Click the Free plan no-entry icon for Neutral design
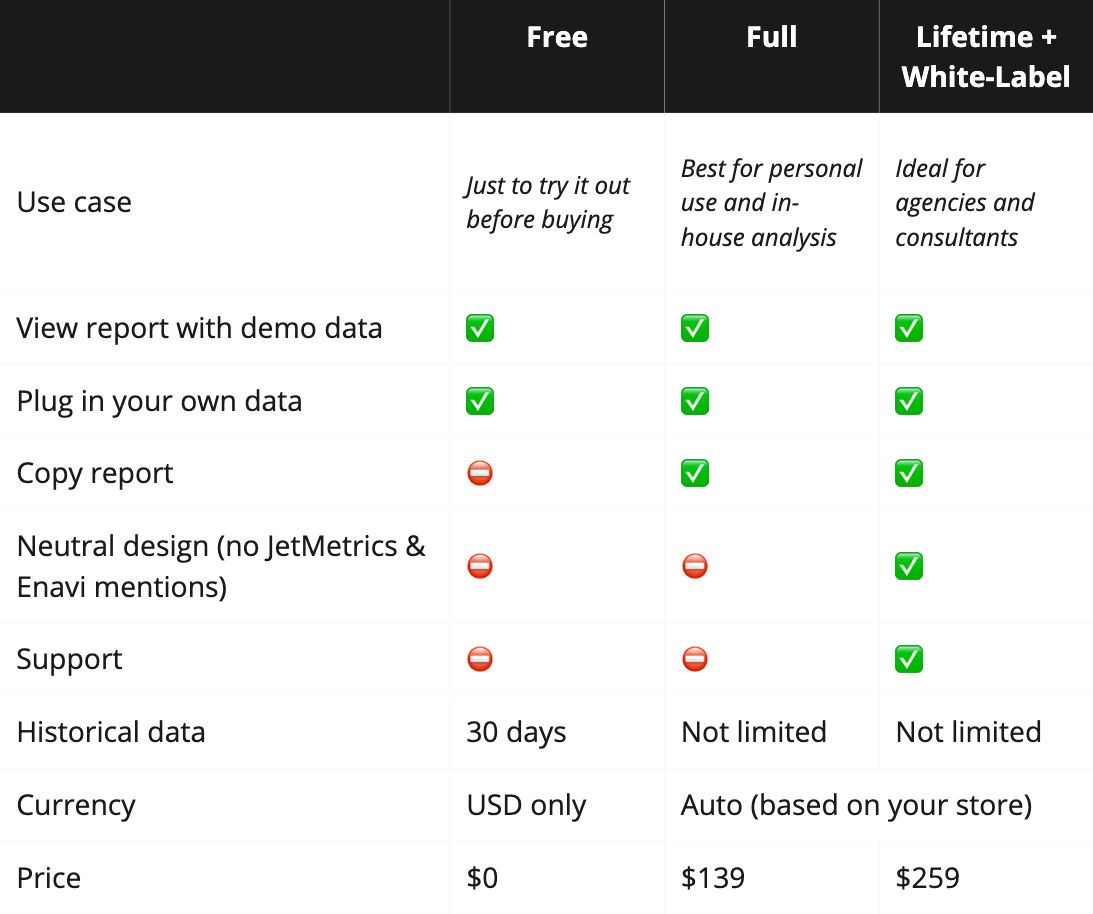1093x914 pixels. 480,566
